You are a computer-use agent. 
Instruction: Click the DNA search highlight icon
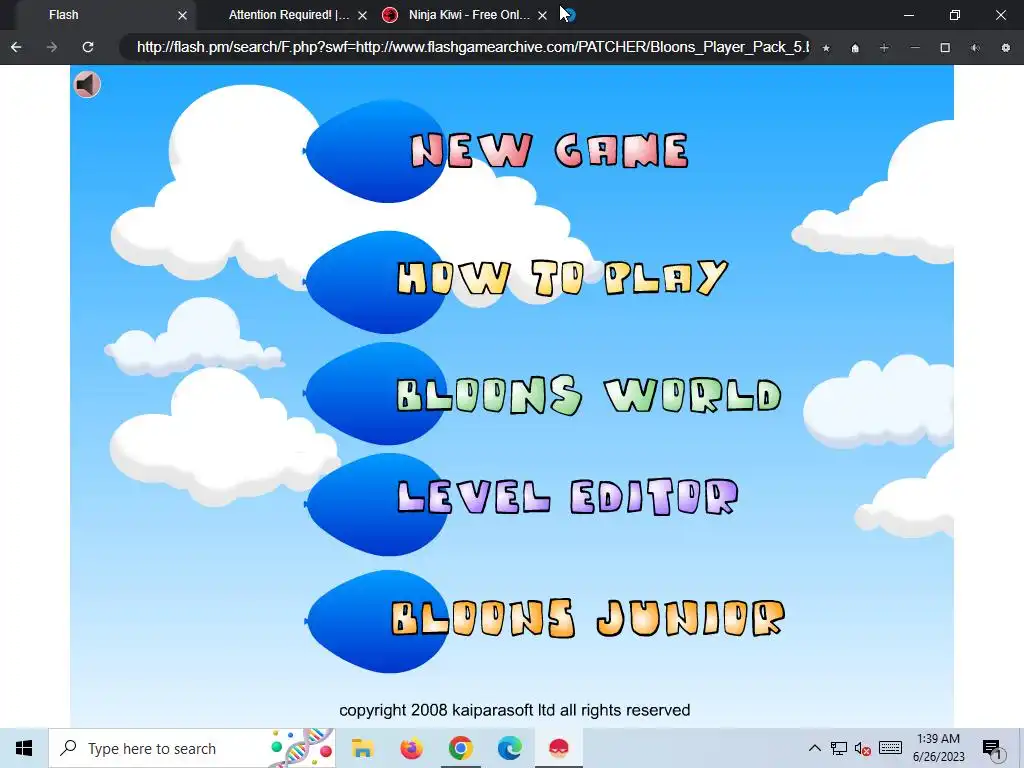[302, 748]
